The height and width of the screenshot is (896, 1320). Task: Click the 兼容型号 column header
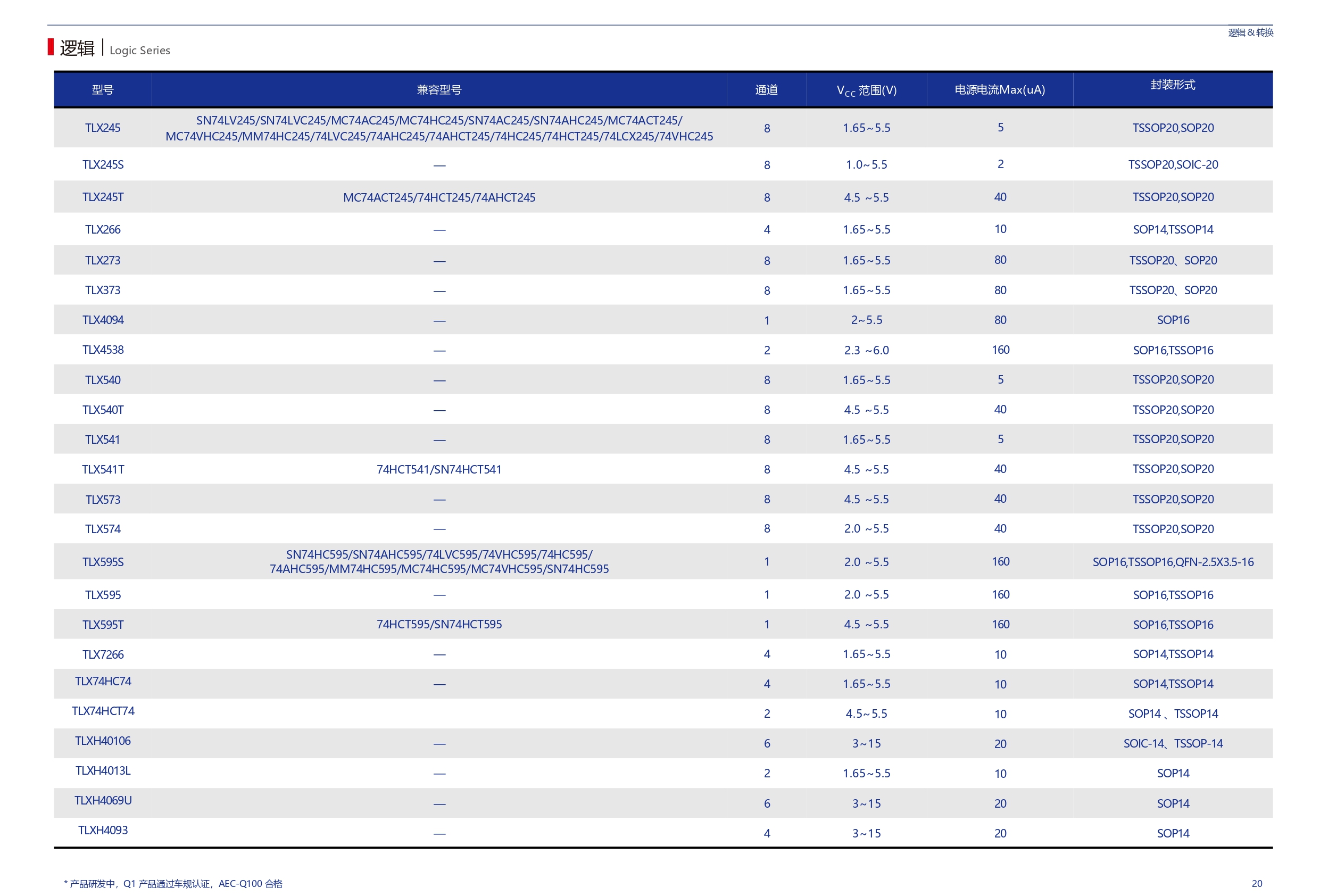439,90
